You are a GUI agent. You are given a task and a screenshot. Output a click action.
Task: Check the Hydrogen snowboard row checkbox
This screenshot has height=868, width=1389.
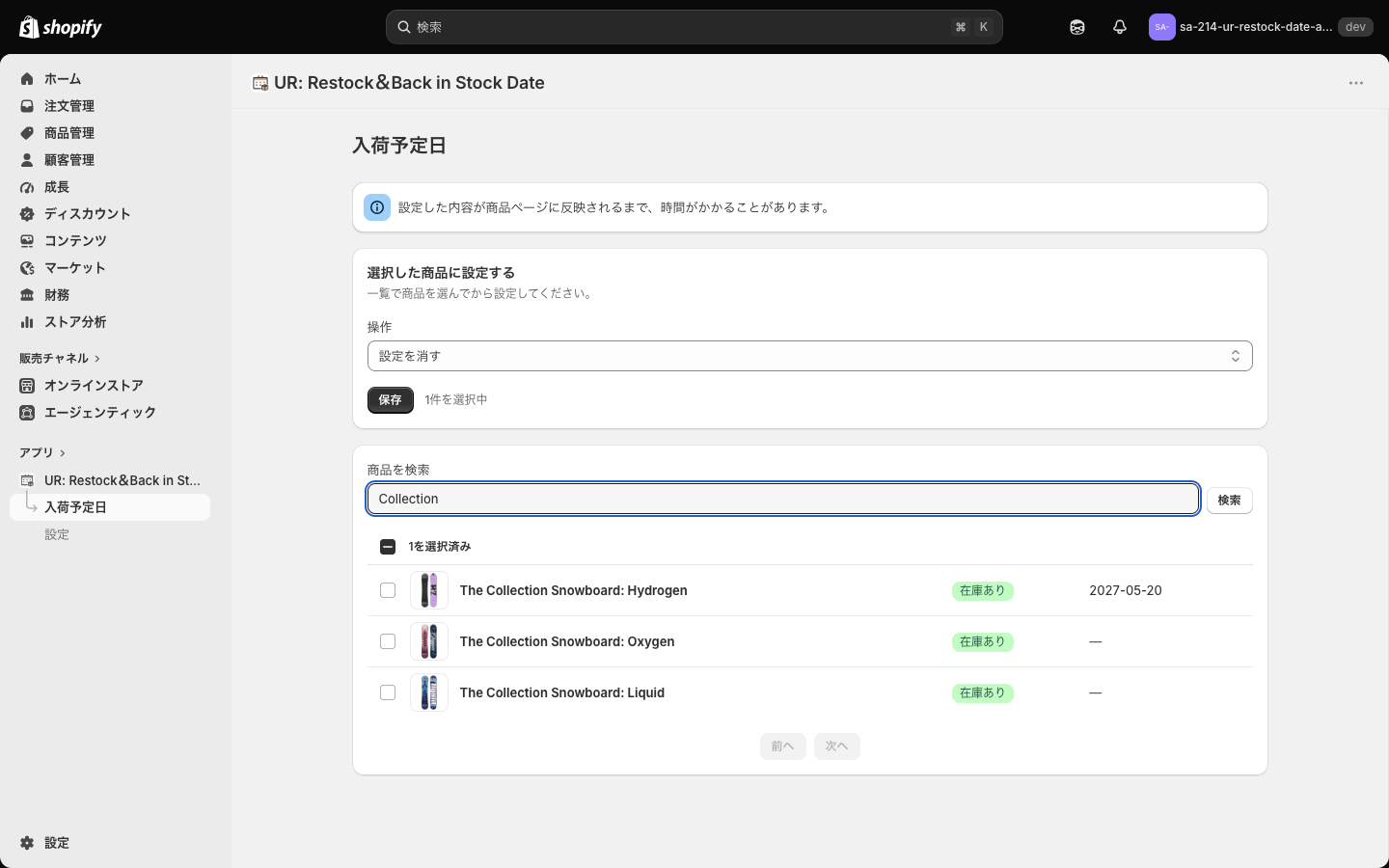click(388, 590)
